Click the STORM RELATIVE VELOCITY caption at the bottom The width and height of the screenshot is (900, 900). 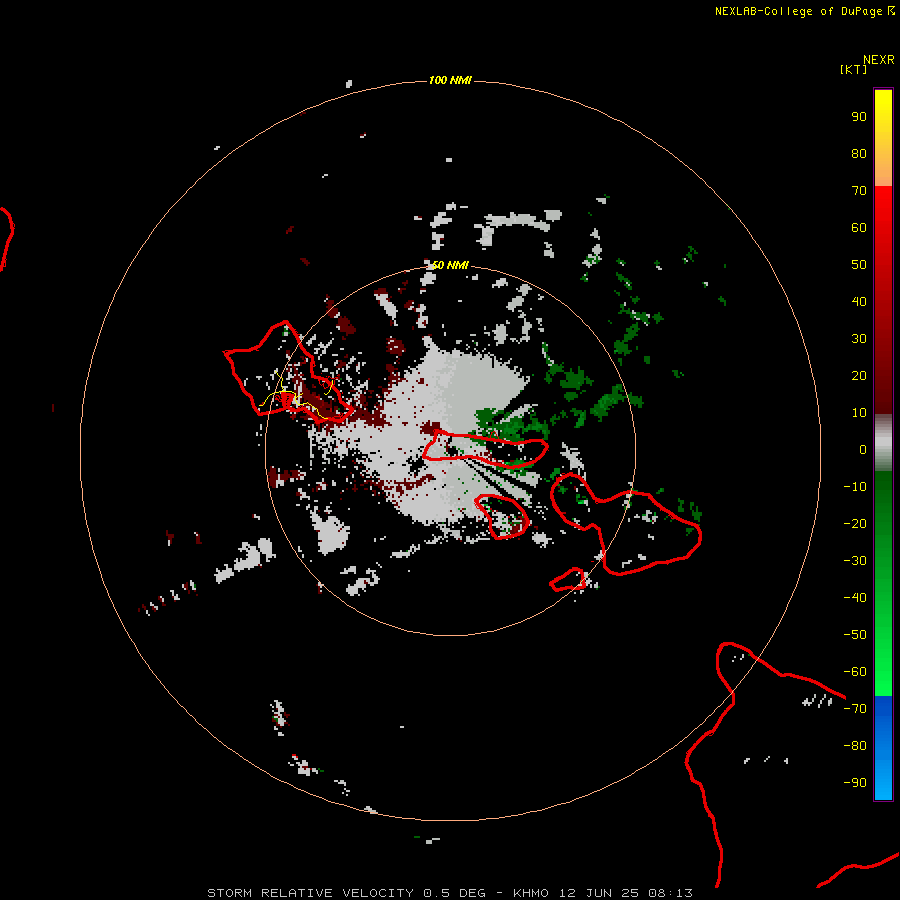[x=450, y=893]
